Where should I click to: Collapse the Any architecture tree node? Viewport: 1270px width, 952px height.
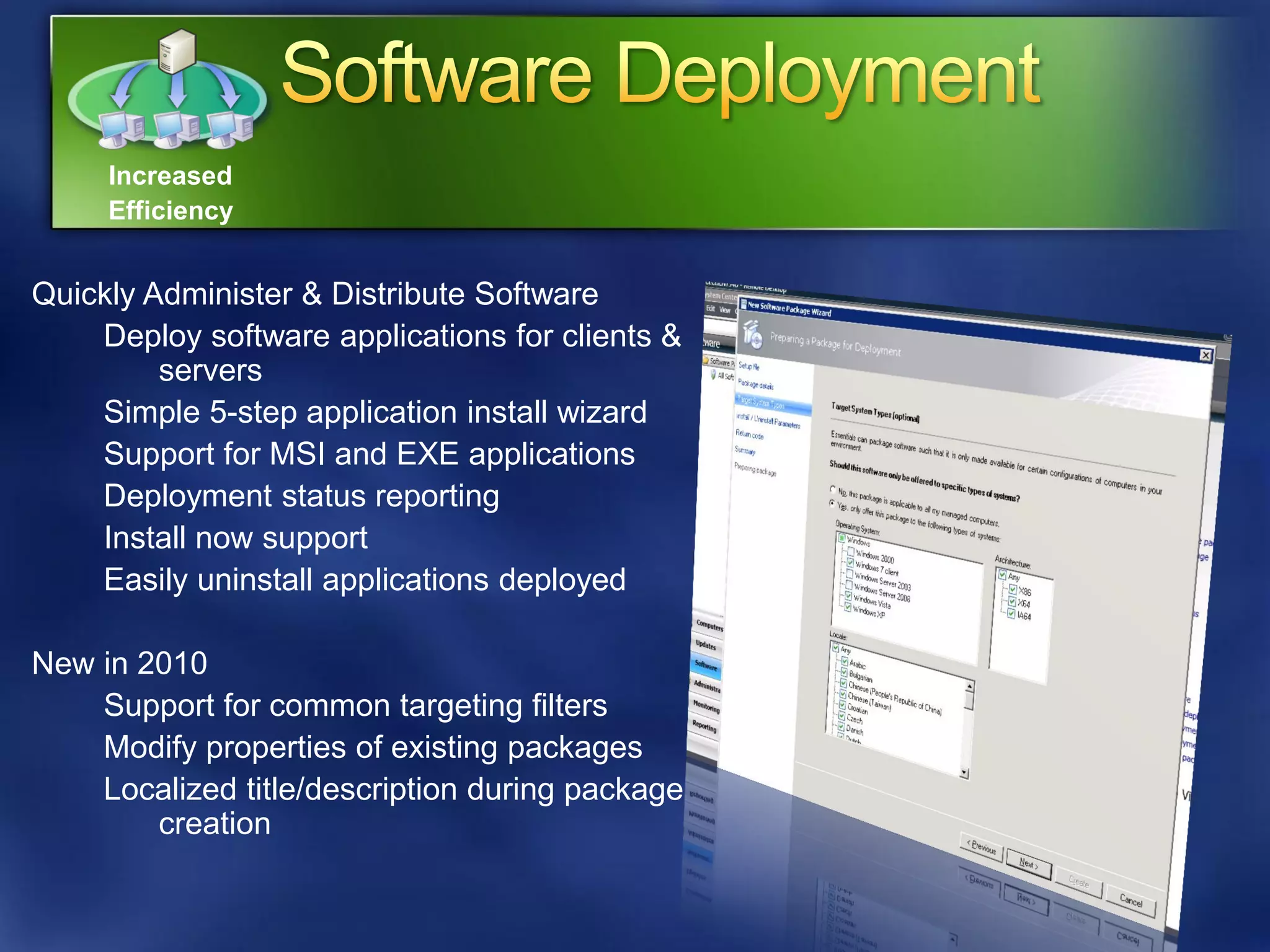1001,575
